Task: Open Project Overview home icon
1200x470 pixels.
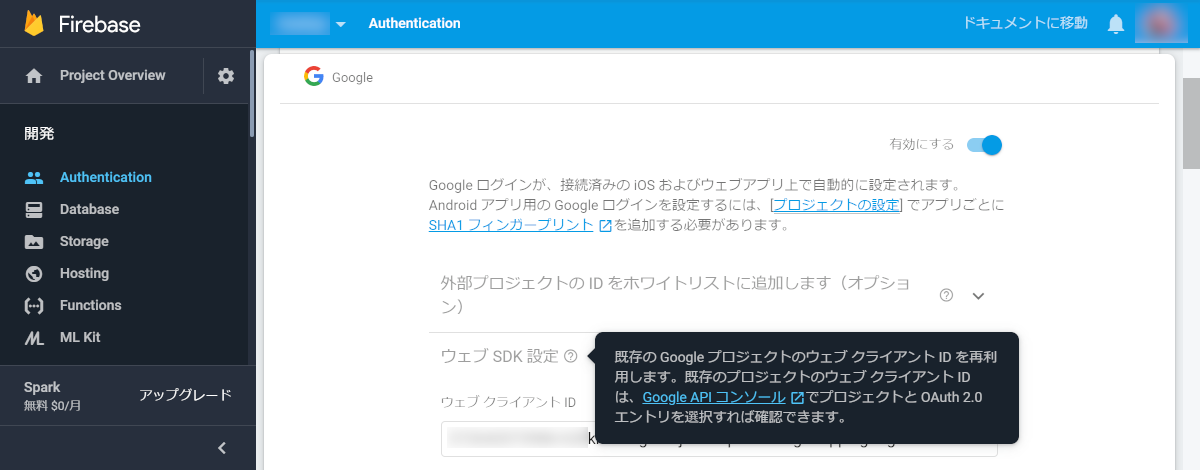Action: click(34, 76)
